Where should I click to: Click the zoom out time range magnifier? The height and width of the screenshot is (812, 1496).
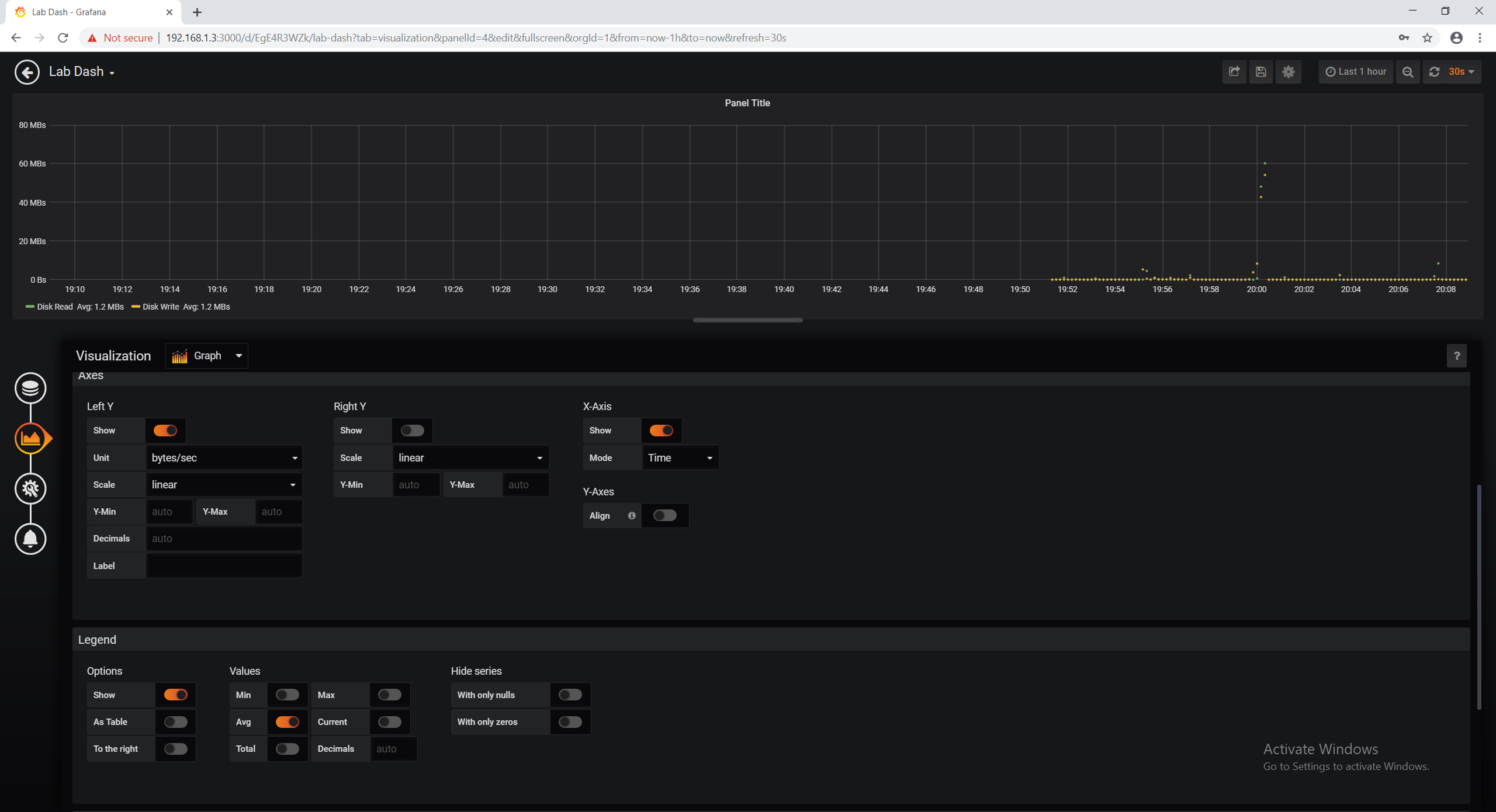click(1408, 72)
